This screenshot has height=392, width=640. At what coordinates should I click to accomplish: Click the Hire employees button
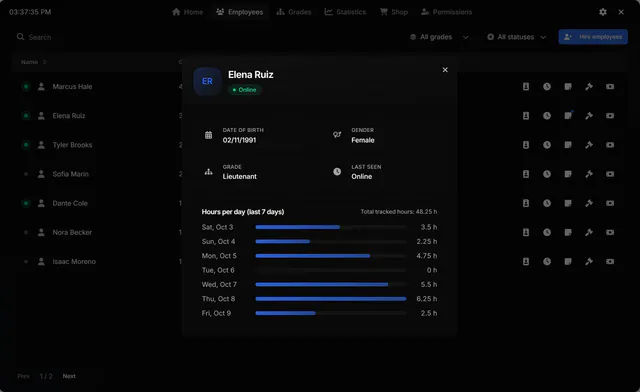[x=593, y=37]
